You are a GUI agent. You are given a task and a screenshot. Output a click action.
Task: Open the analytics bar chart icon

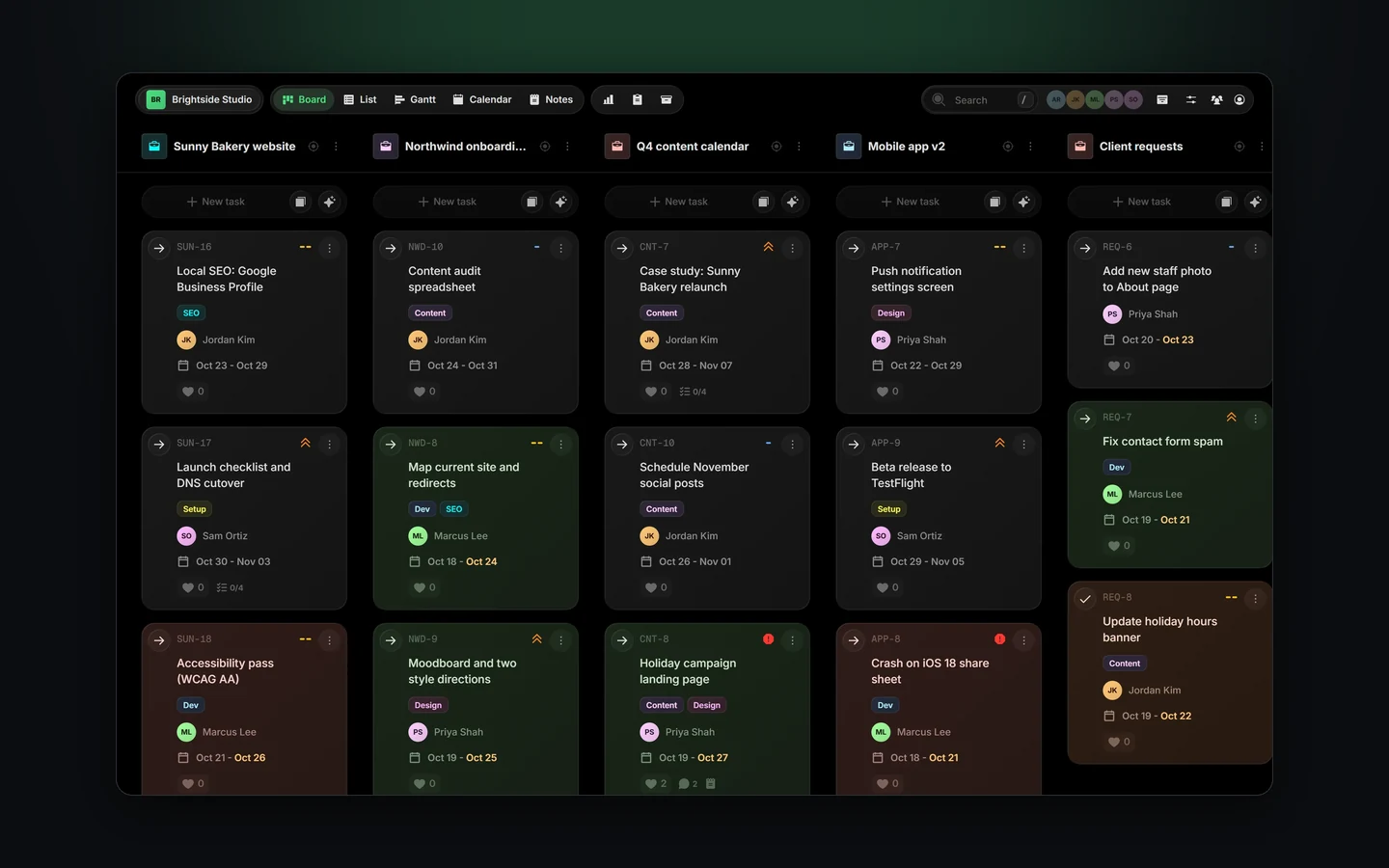[x=609, y=99]
